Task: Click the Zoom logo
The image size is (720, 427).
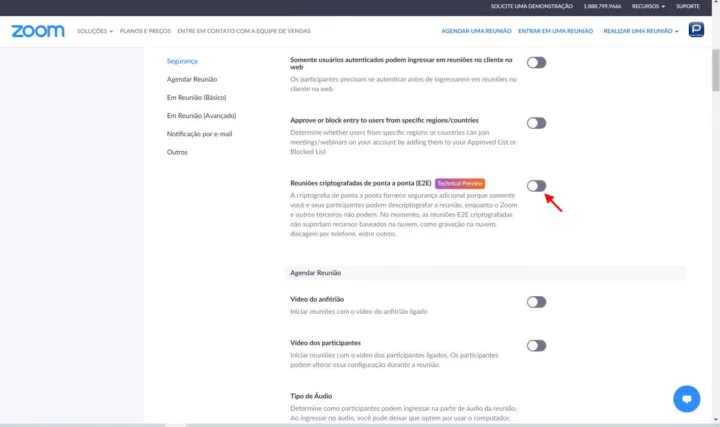Action: tap(38, 31)
